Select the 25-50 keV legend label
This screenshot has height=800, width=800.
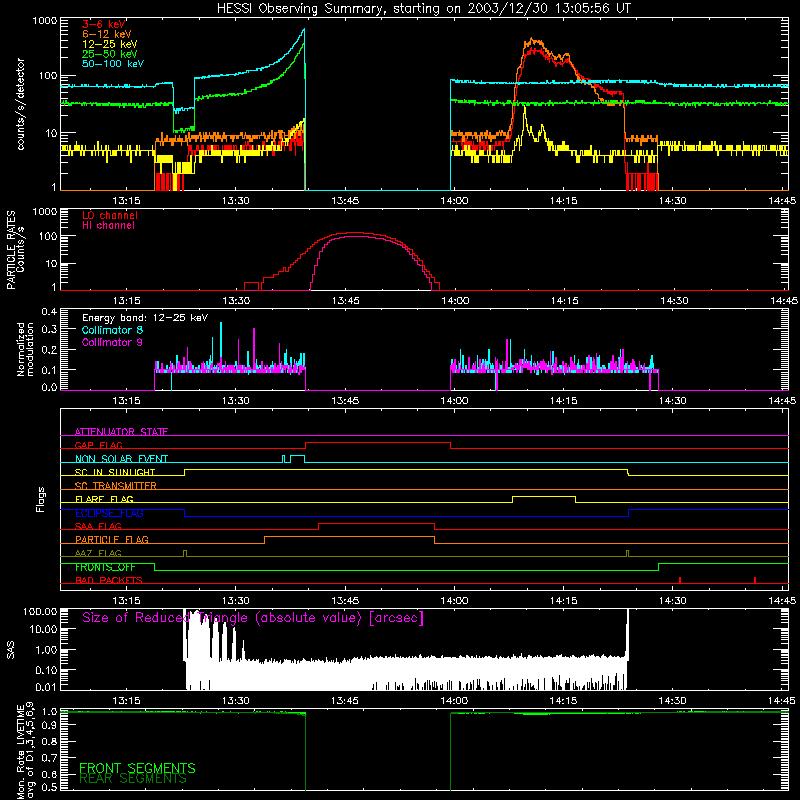coord(110,54)
